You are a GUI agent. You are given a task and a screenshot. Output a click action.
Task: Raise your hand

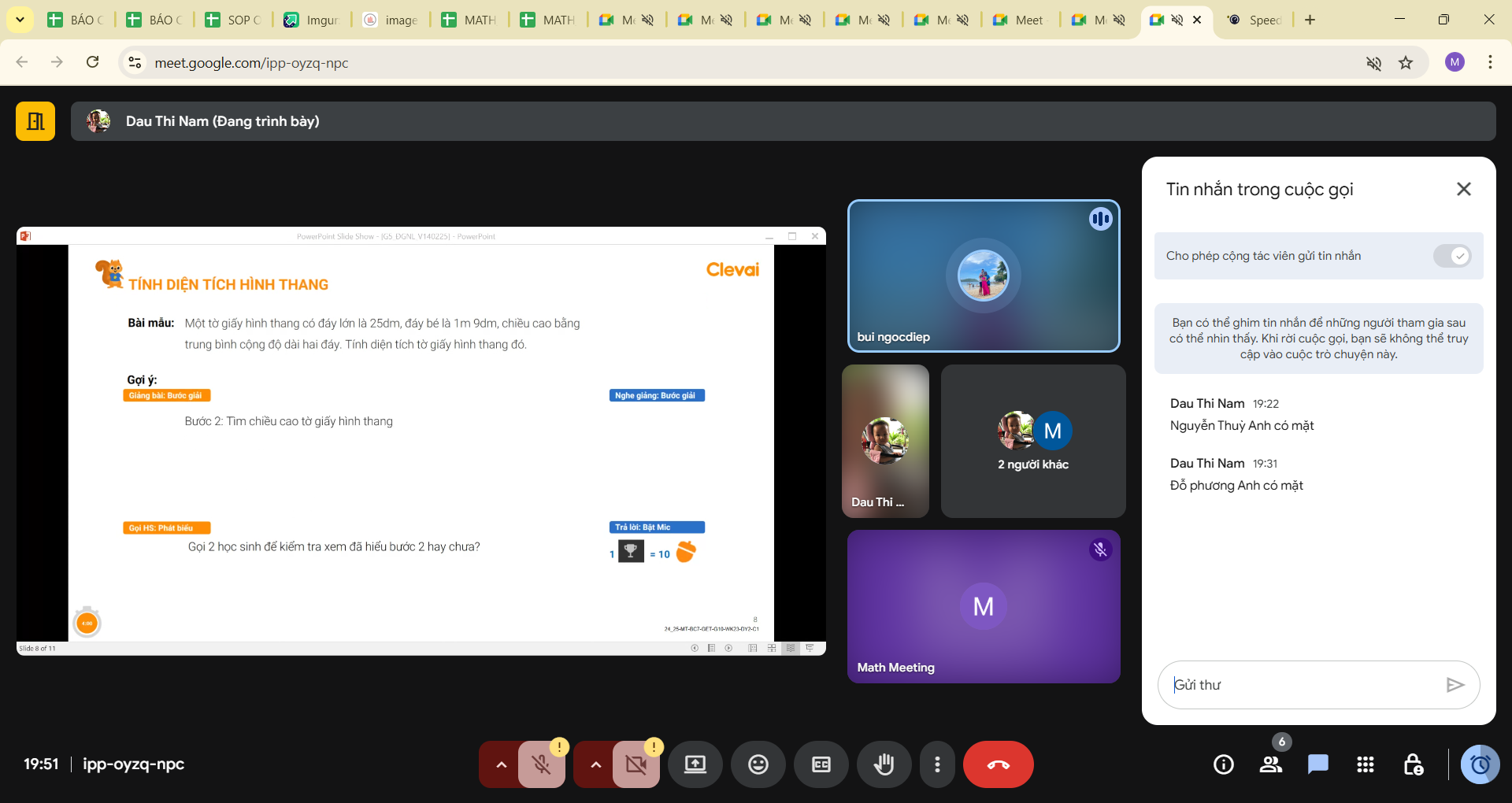coord(884,764)
